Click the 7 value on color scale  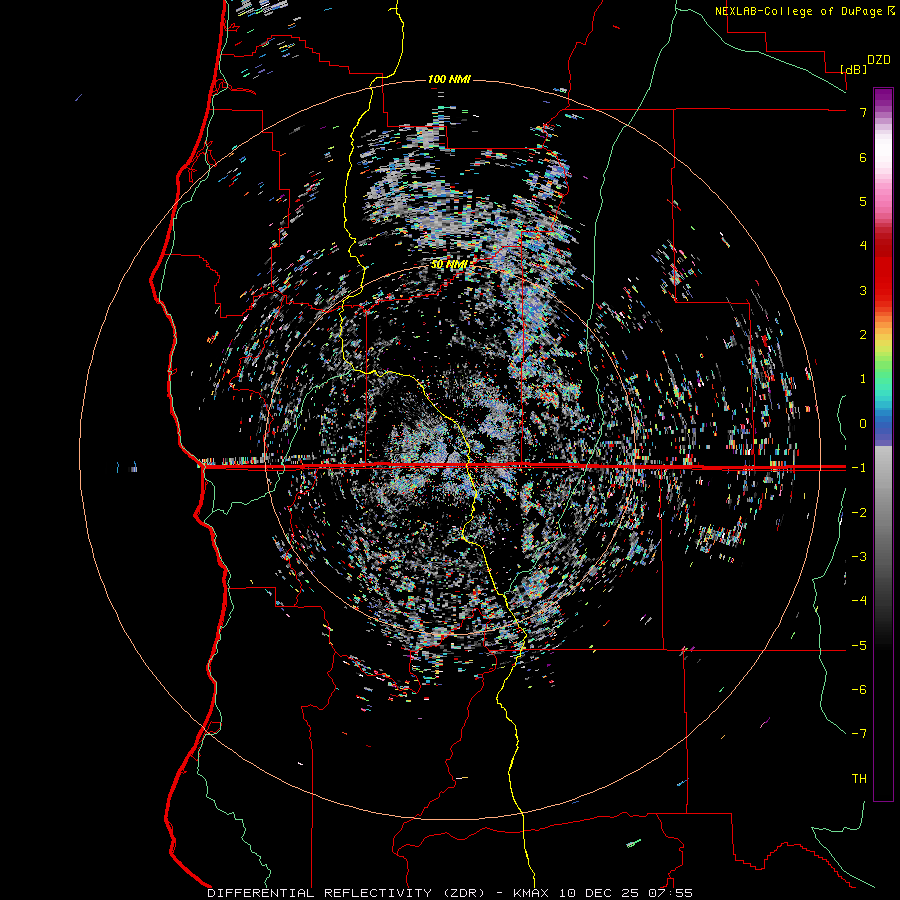863,112
